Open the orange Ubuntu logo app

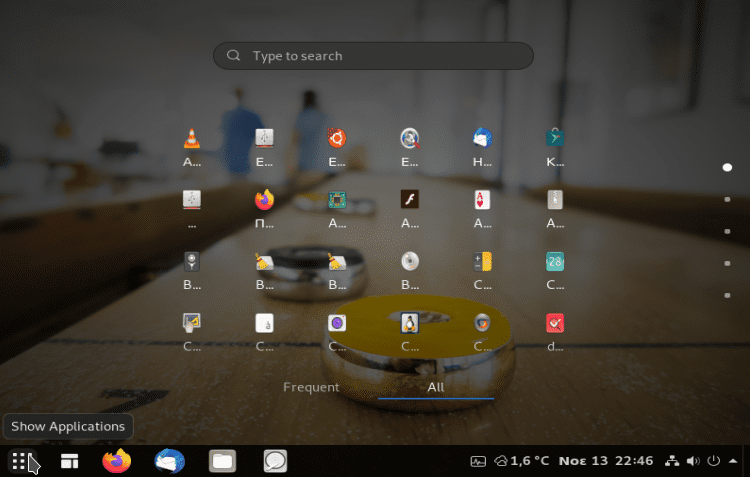point(337,139)
